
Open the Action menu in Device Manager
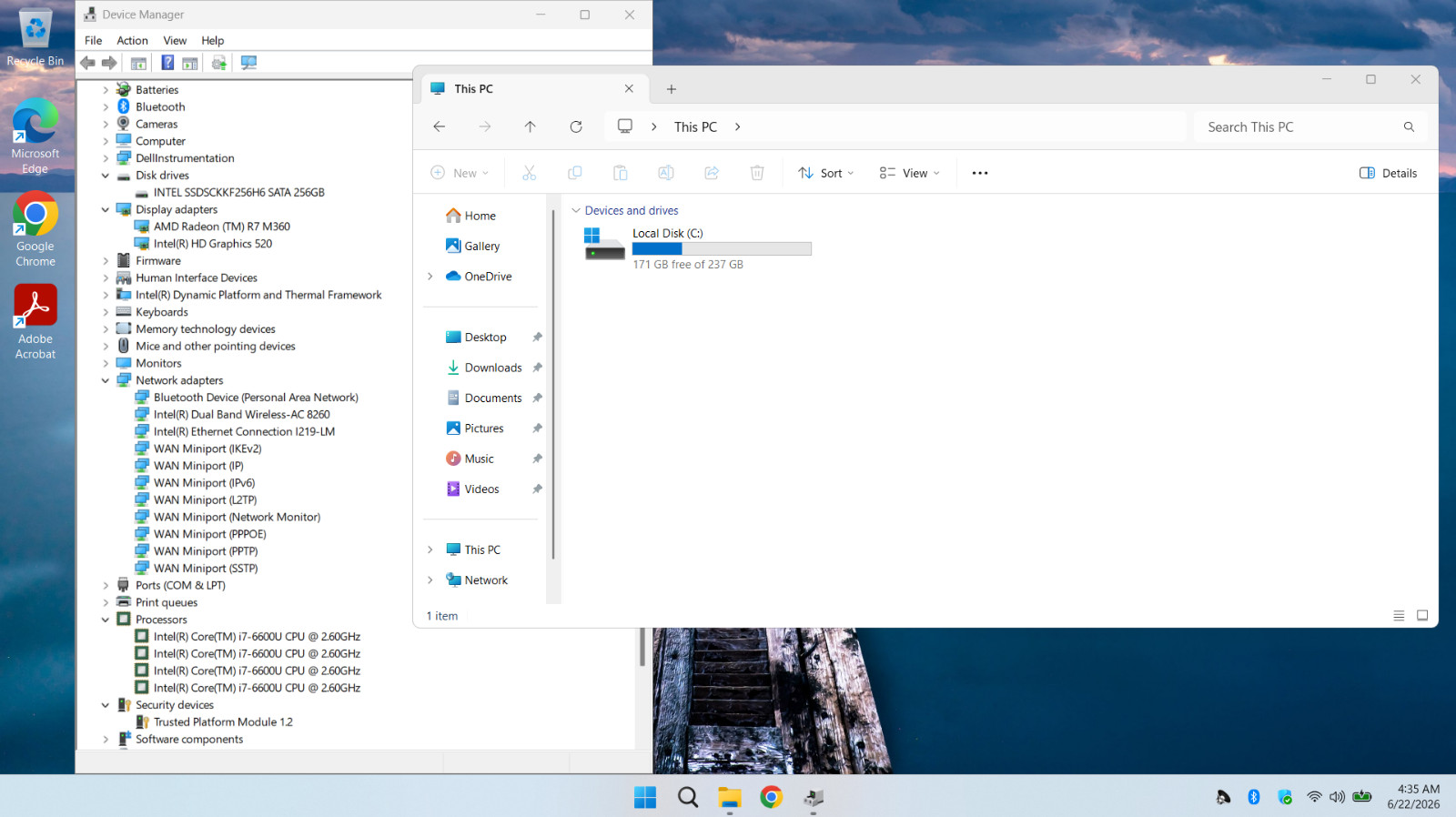pyautogui.click(x=132, y=41)
